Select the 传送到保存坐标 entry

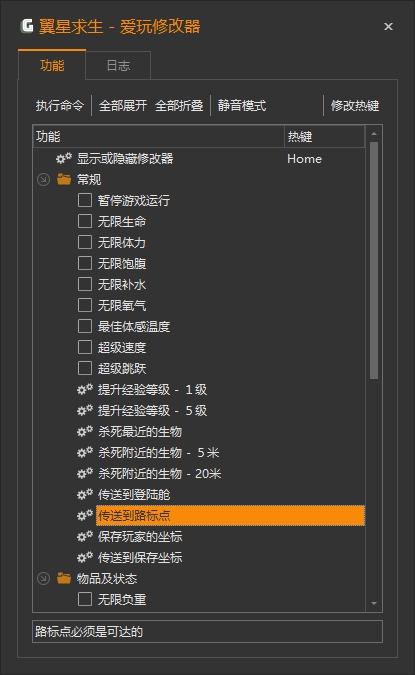pos(140,557)
